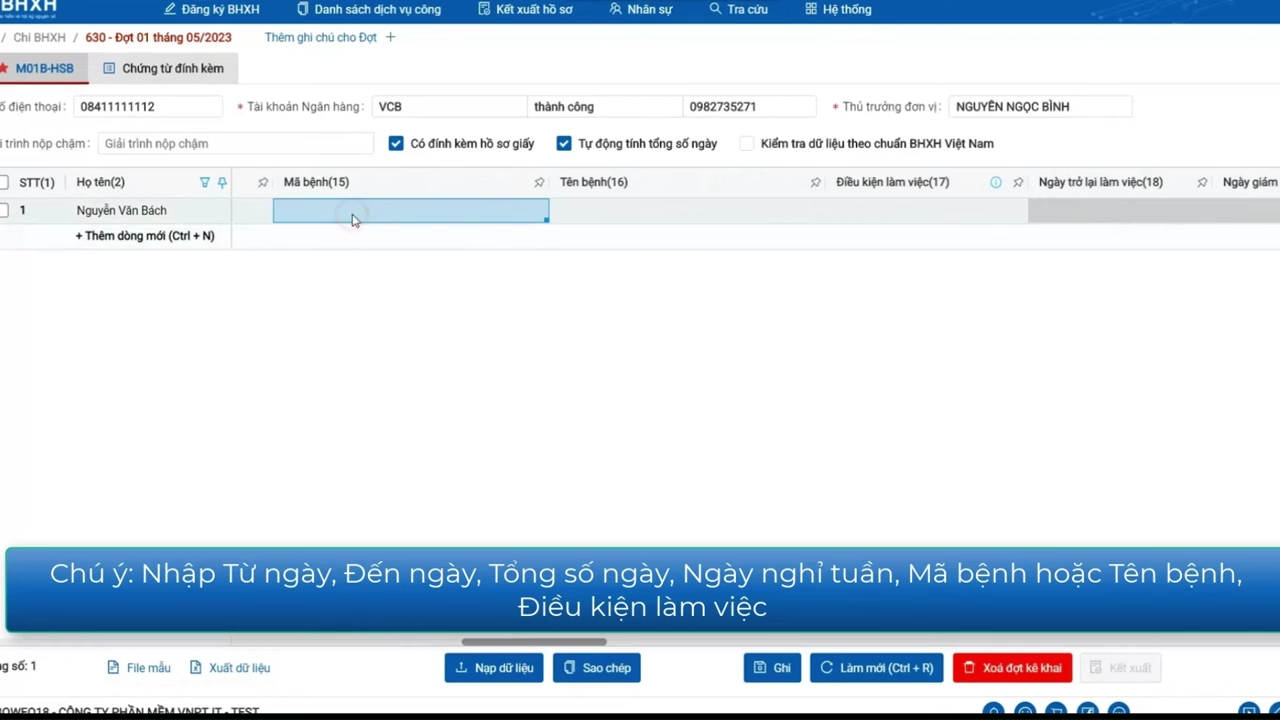Switch to the M01B-HSB tab

pos(43,68)
